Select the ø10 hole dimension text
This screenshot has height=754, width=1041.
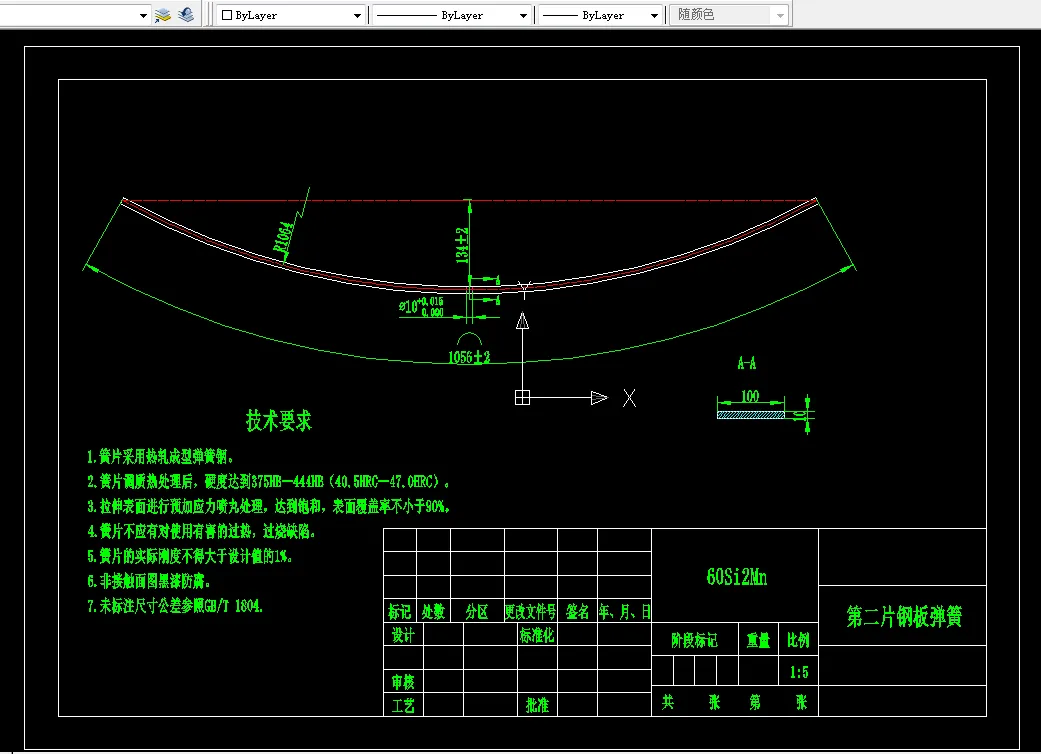pyautogui.click(x=421, y=307)
